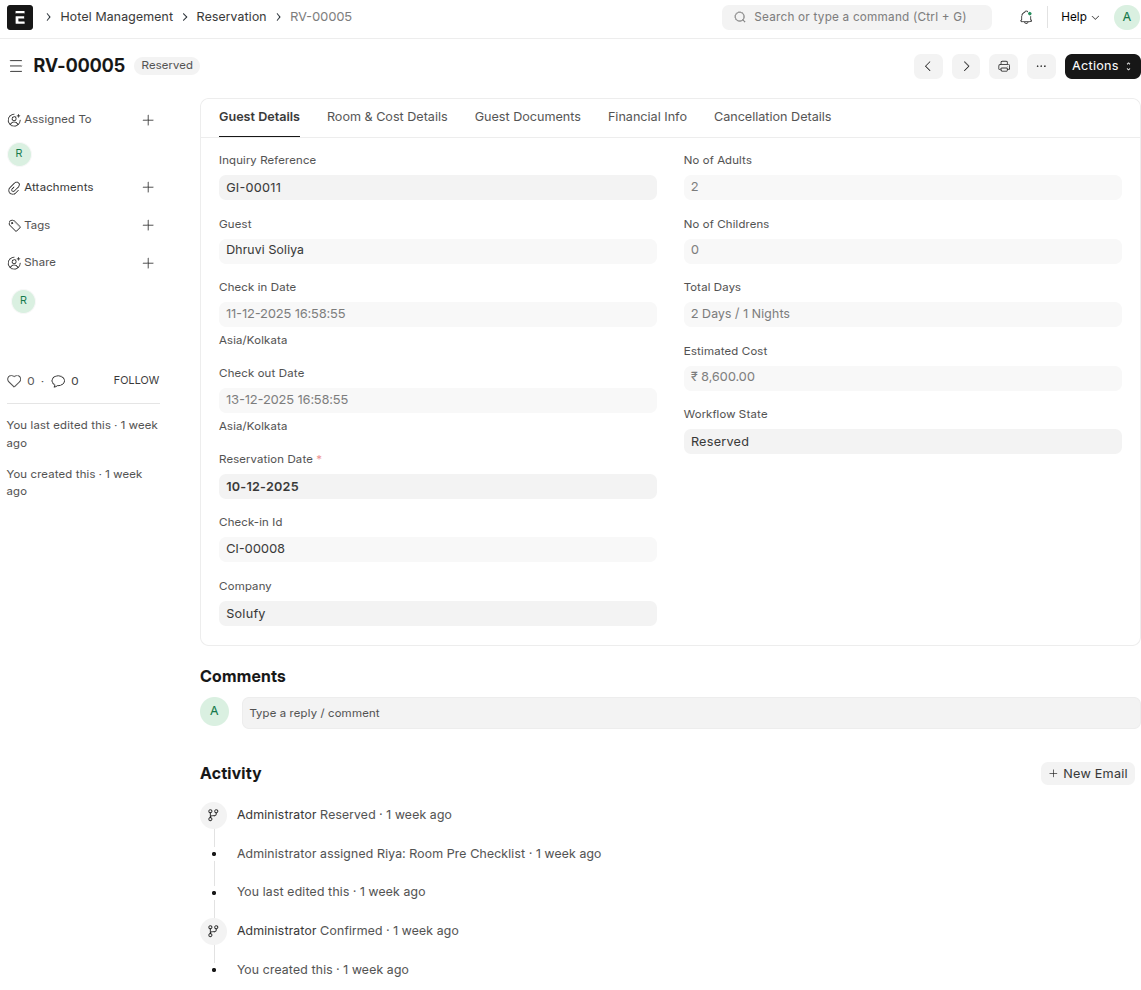This screenshot has height=990, width=1141.
Task: Like this reservation with the heart icon
Action: pyautogui.click(x=13, y=381)
